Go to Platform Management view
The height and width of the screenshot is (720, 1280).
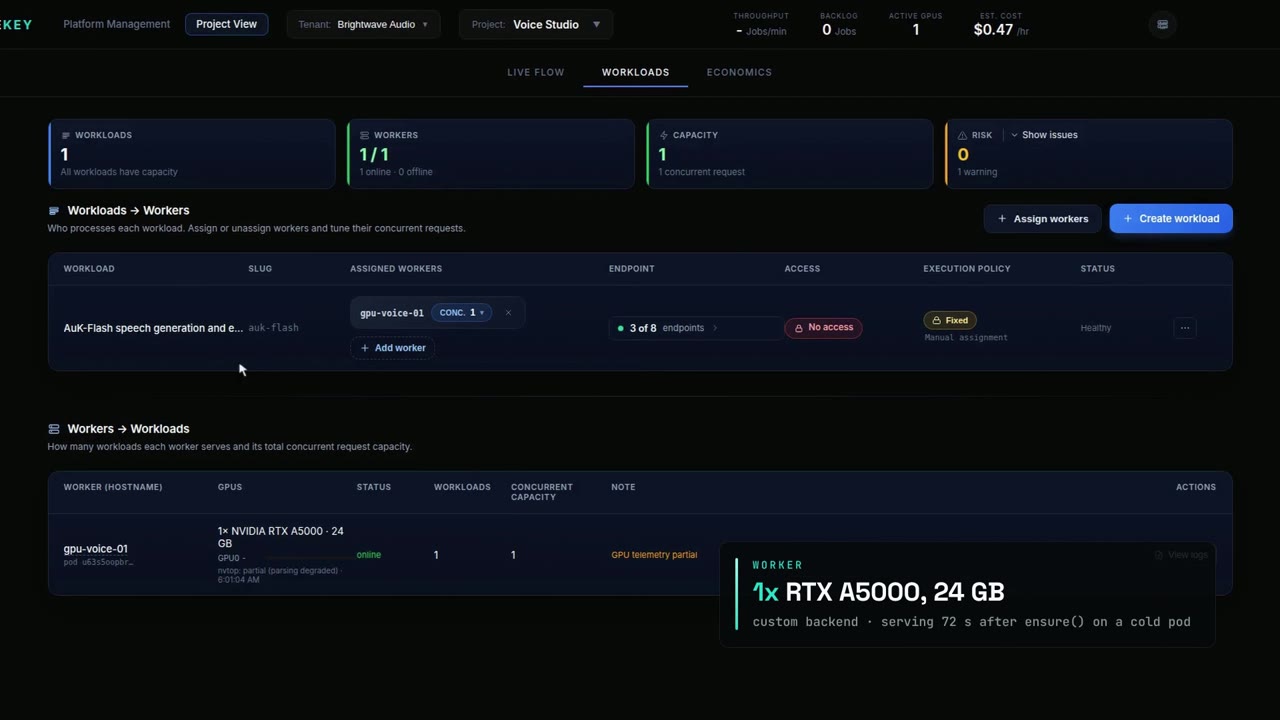click(117, 24)
